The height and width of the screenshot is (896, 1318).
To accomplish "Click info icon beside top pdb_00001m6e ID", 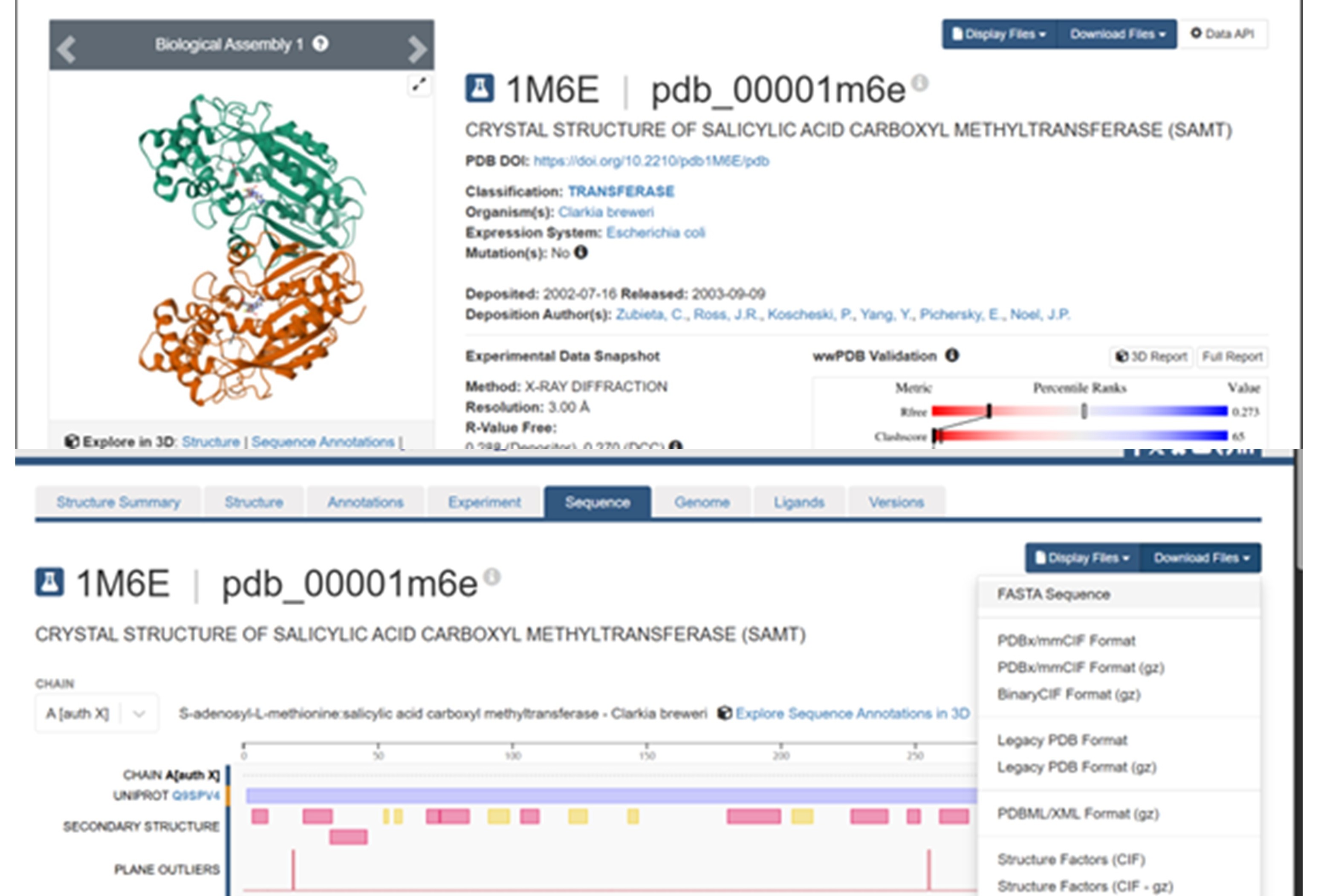I will point(920,83).
